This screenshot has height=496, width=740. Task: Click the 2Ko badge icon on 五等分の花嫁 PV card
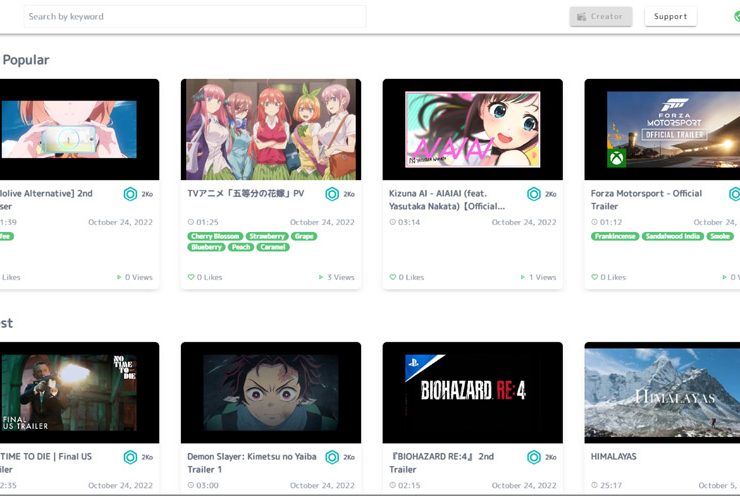[x=332, y=194]
